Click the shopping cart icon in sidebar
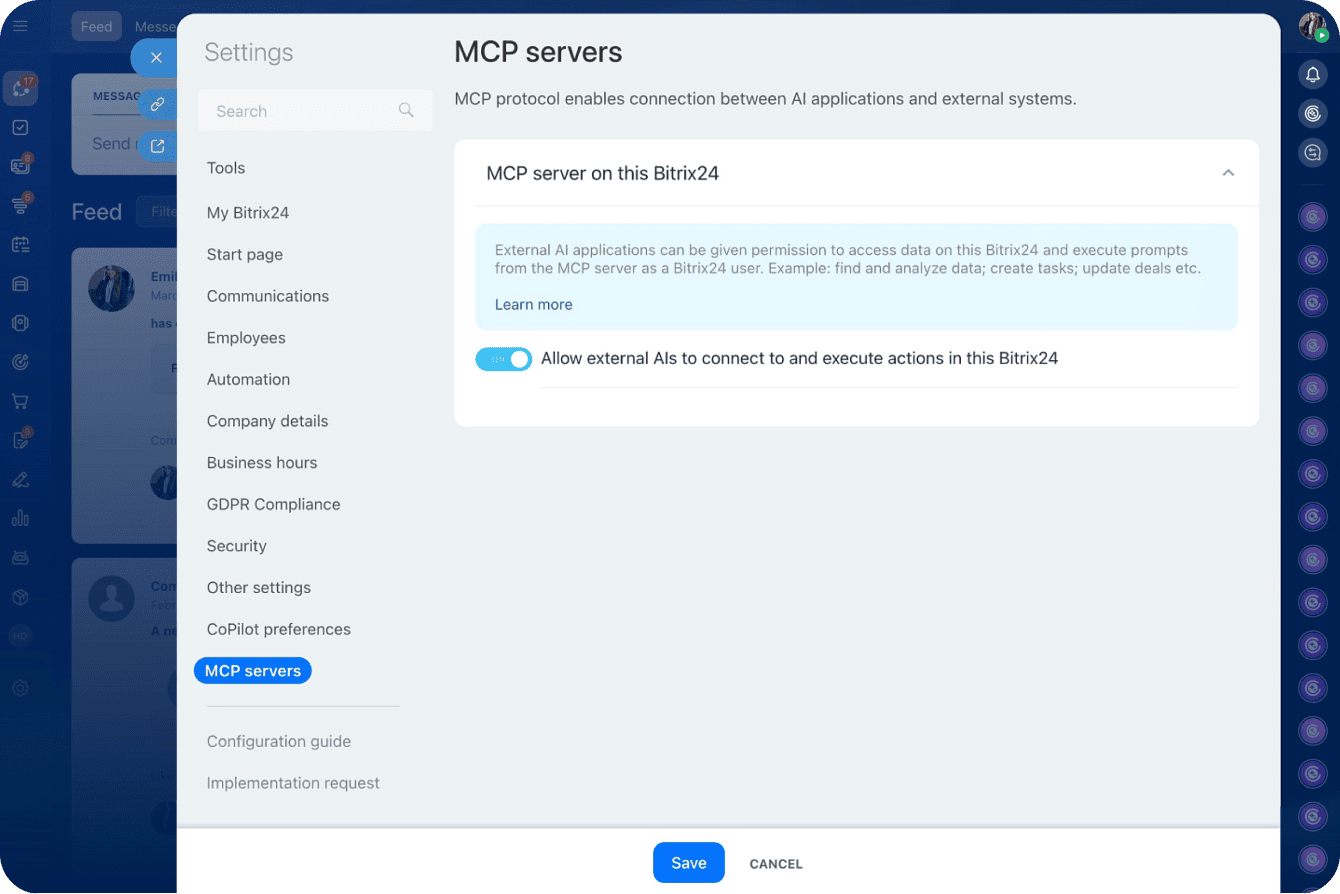The image size is (1340, 894). tap(20, 401)
